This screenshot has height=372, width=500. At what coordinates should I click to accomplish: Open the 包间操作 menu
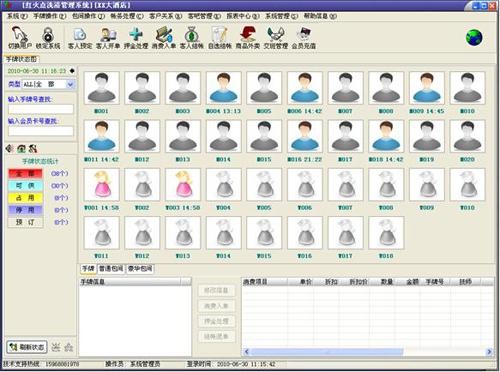tap(88, 16)
